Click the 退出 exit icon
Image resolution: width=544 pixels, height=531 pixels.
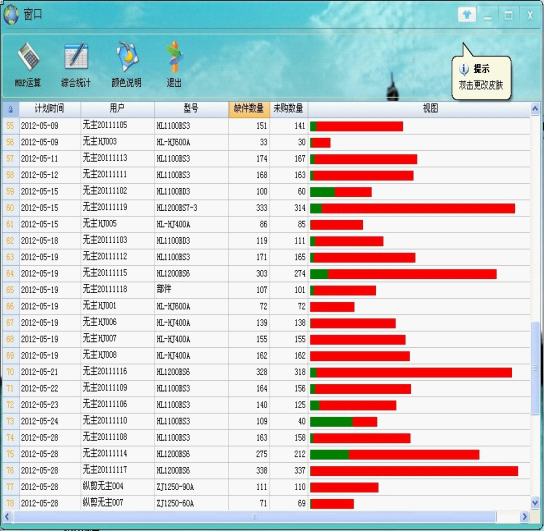(175, 57)
